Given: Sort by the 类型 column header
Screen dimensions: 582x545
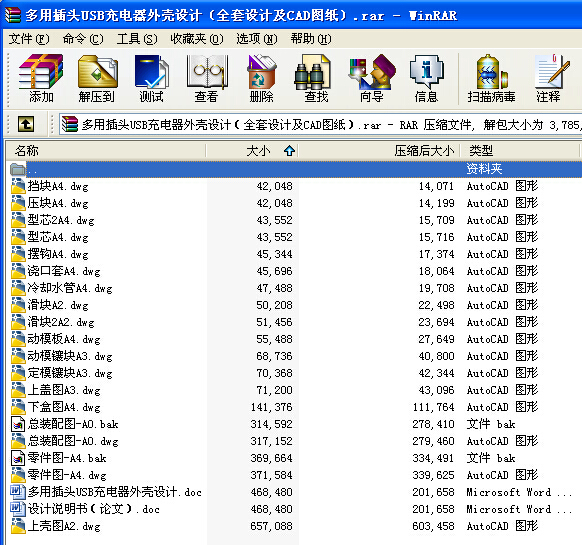Looking at the screenshot, I should click(x=520, y=151).
